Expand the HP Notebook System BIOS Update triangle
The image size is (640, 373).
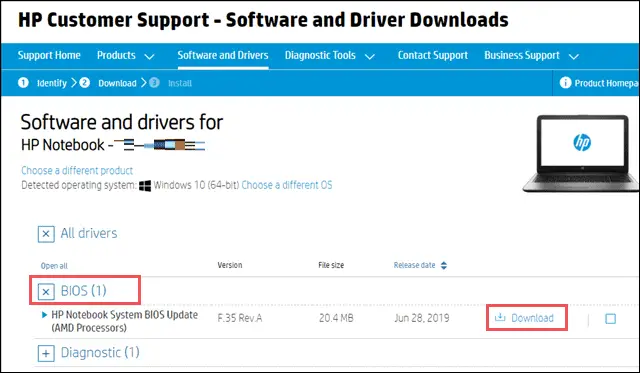(x=44, y=315)
